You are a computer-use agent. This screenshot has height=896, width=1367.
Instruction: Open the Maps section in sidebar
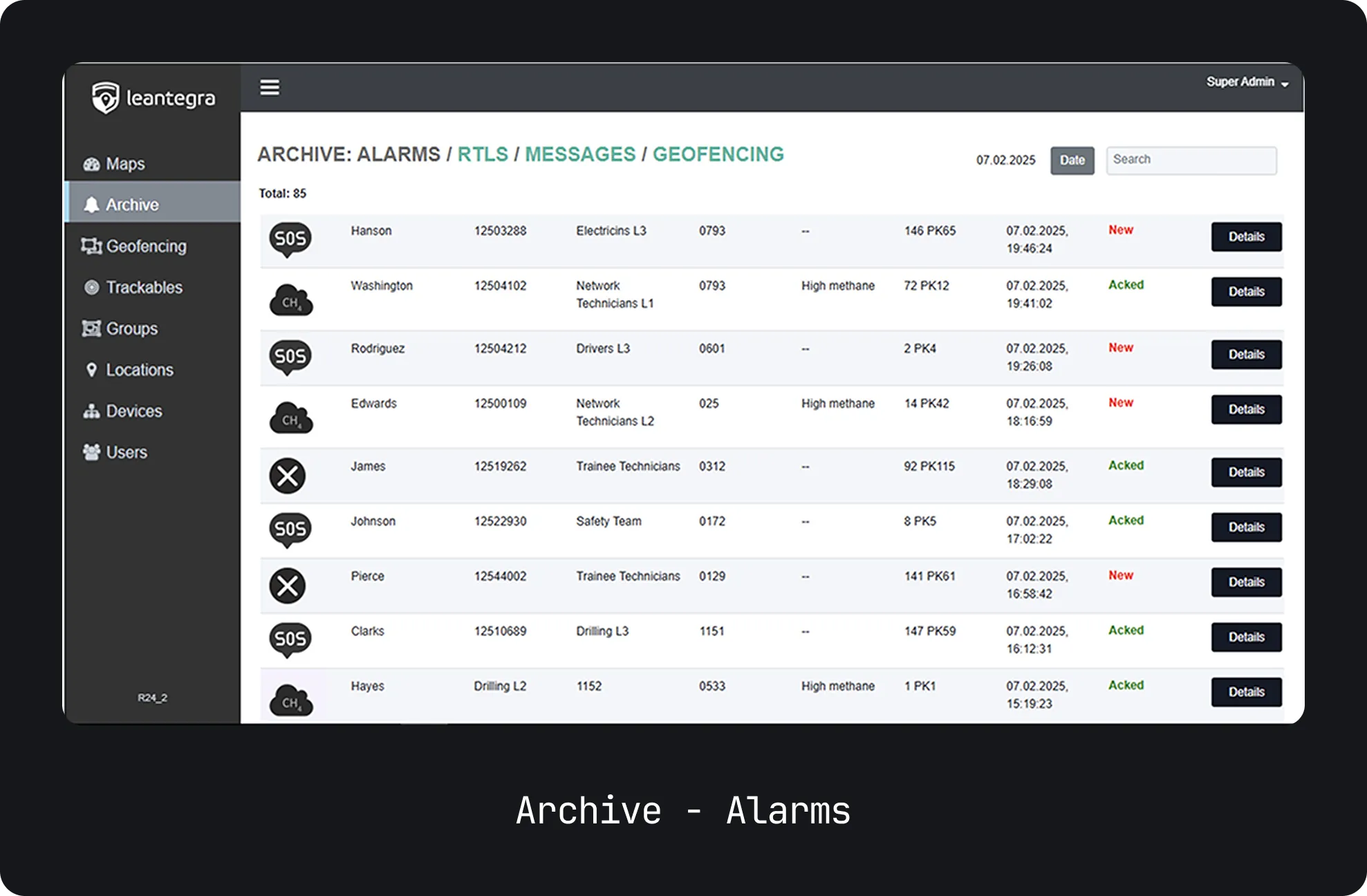124,164
